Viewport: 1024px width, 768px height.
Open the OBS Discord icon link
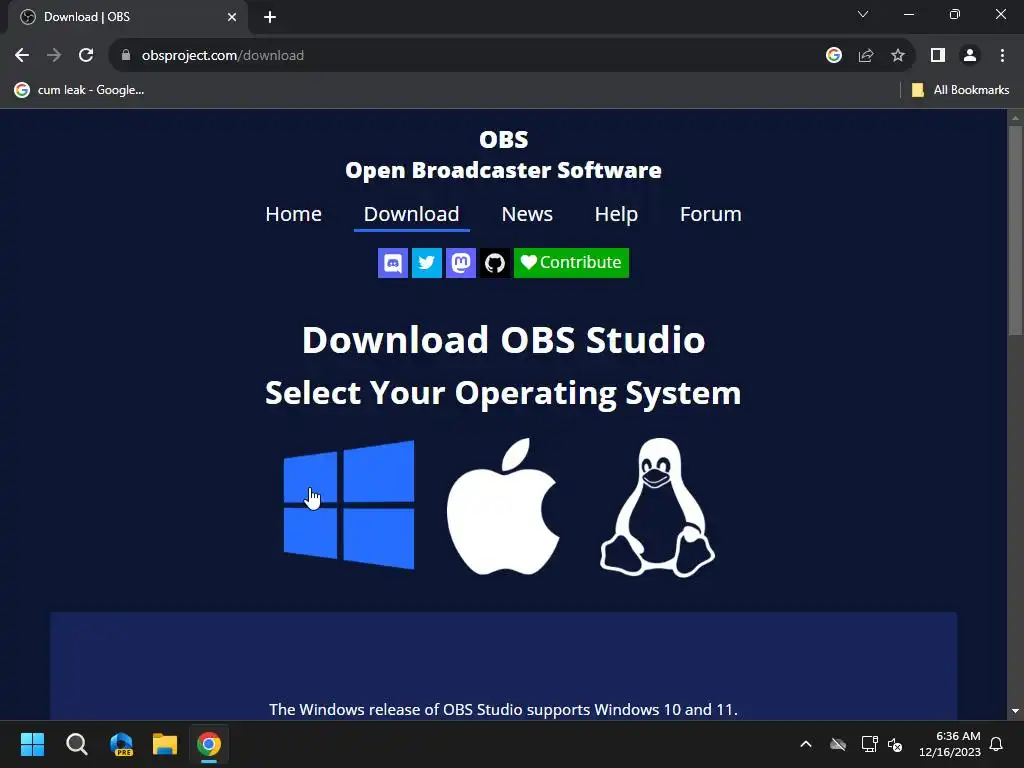pyautogui.click(x=392, y=263)
